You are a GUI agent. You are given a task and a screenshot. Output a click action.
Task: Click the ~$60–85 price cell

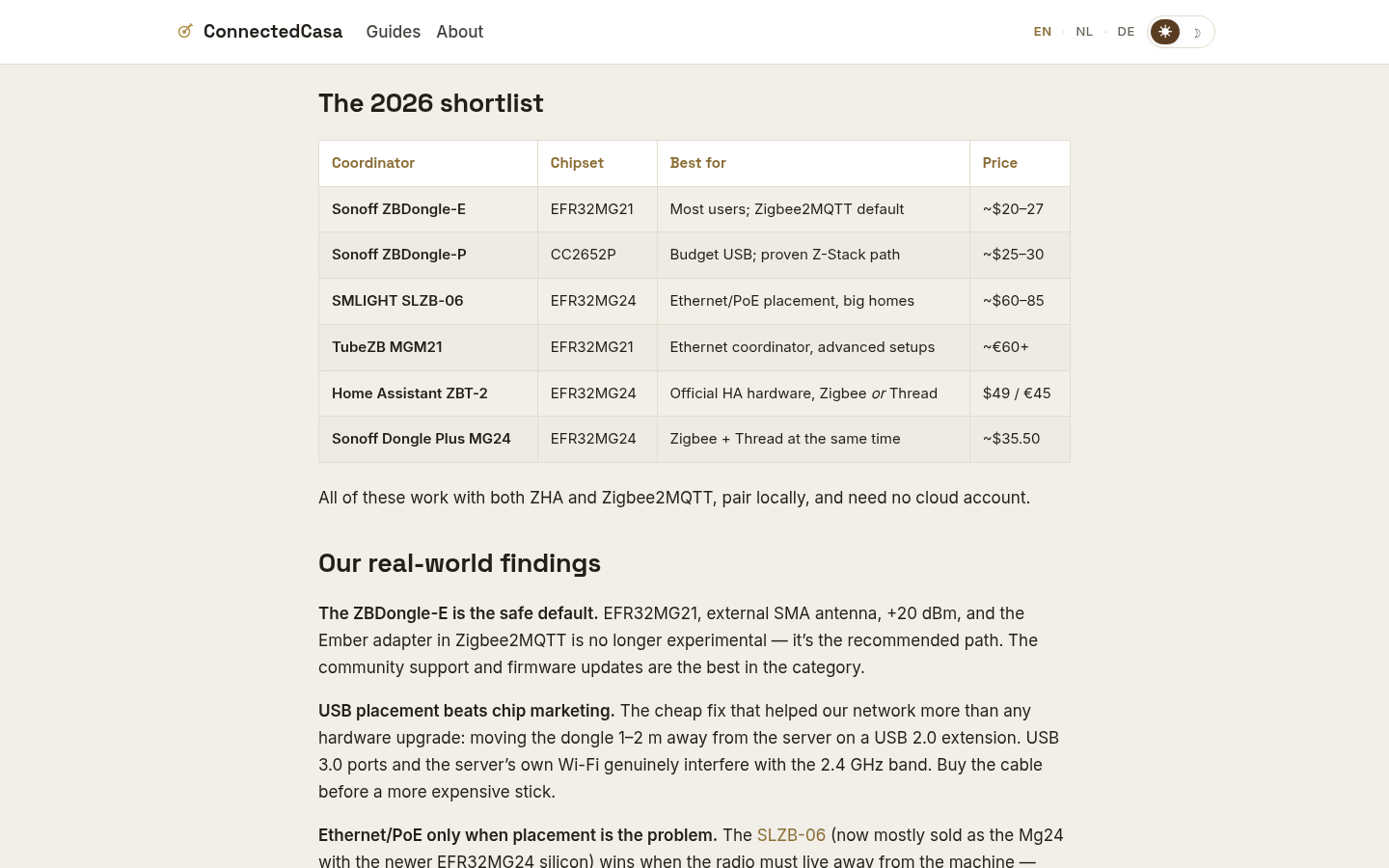[1020, 301]
